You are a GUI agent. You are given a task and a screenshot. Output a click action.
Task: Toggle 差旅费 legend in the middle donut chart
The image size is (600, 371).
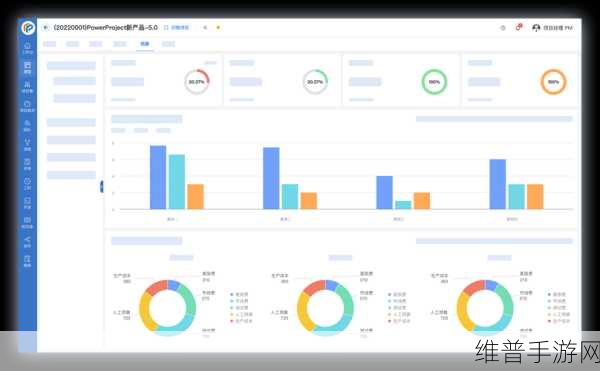tap(397, 295)
